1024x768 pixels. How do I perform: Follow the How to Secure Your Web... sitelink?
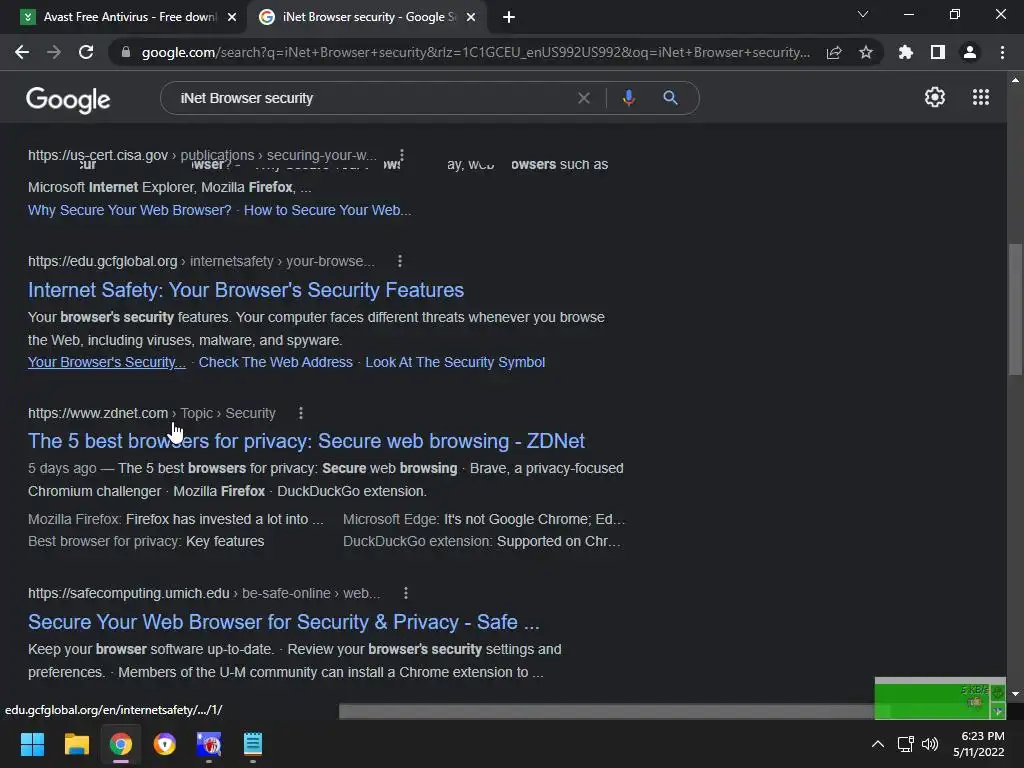pos(327,210)
